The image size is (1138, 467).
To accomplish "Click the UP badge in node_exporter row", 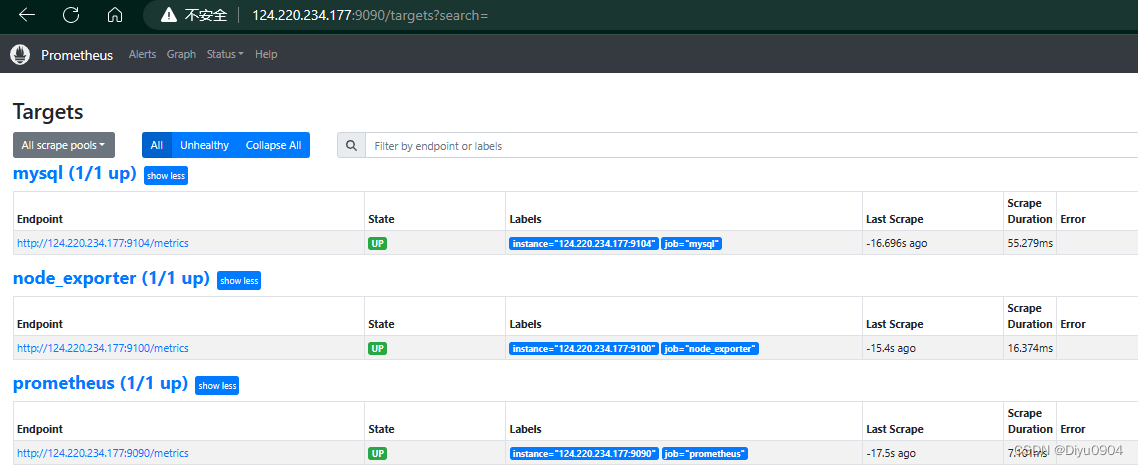I will click(377, 349).
